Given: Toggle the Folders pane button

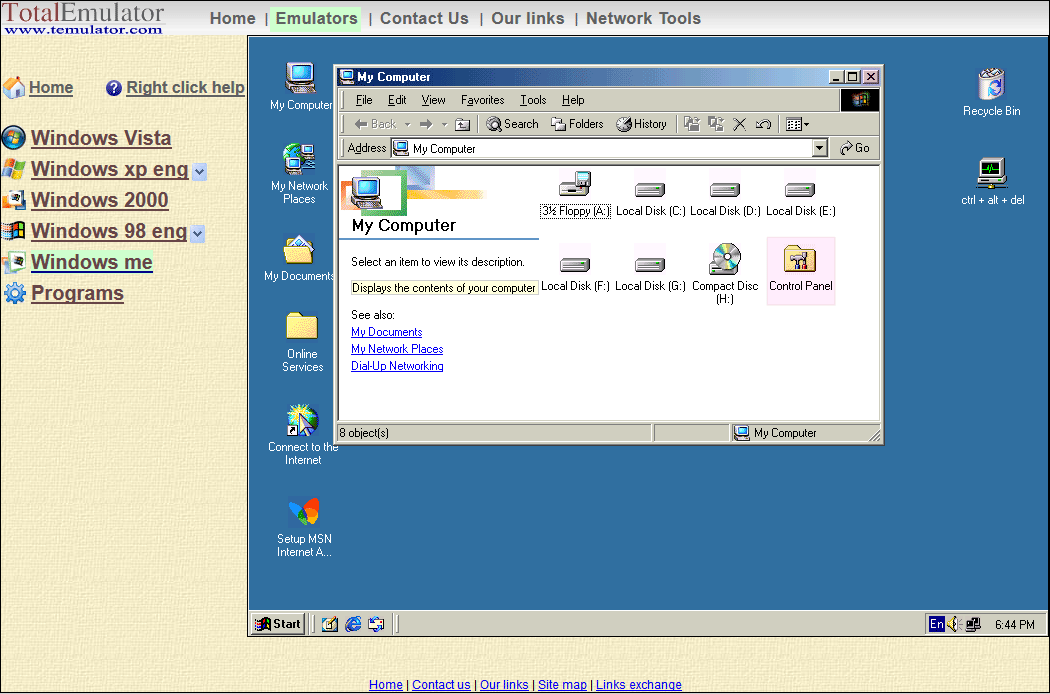Looking at the screenshot, I should [x=577, y=124].
